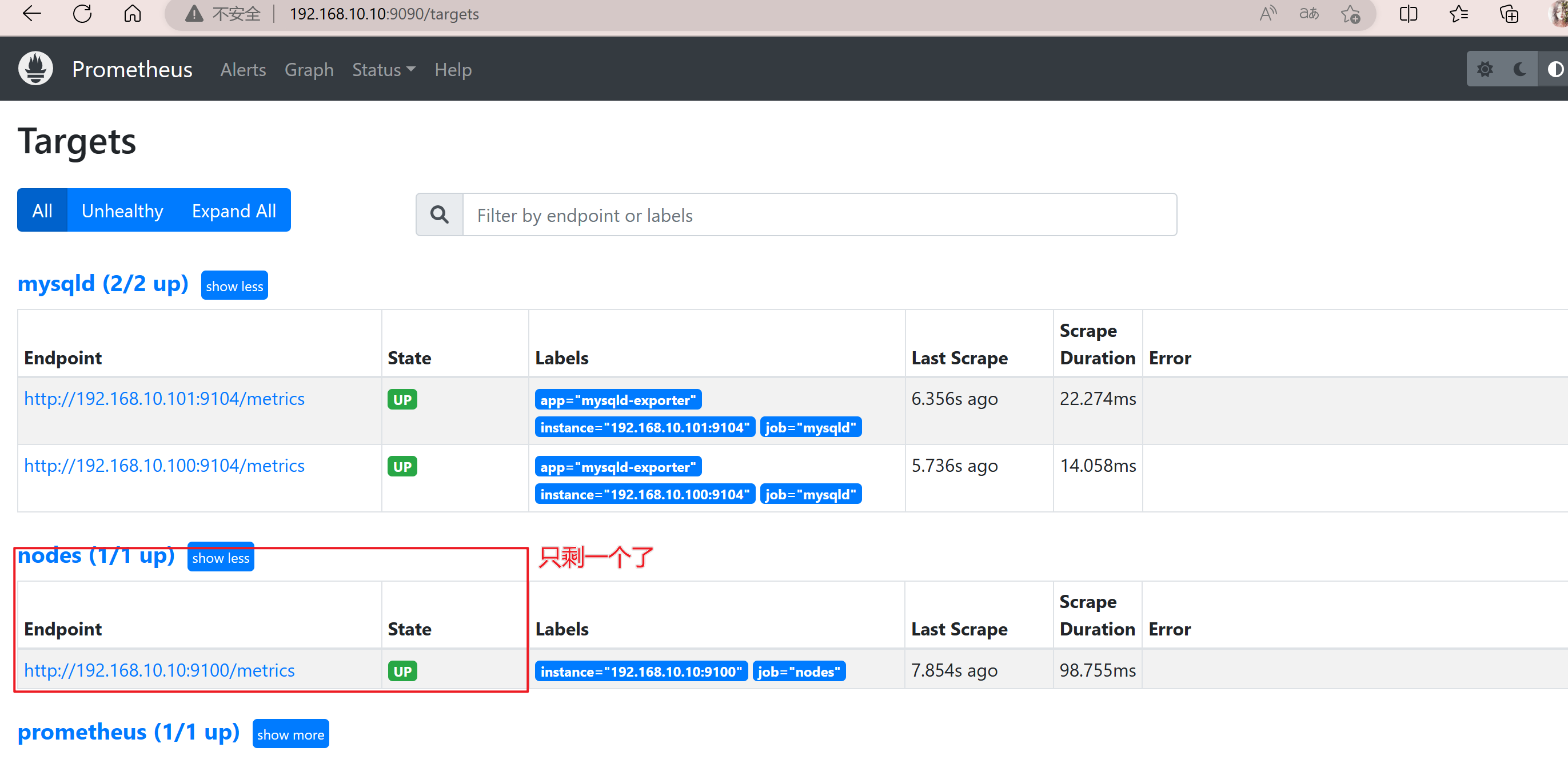Click instance="192.168.10.100:9104" label badge
Screen dimensions: 1568x759
pos(645,494)
